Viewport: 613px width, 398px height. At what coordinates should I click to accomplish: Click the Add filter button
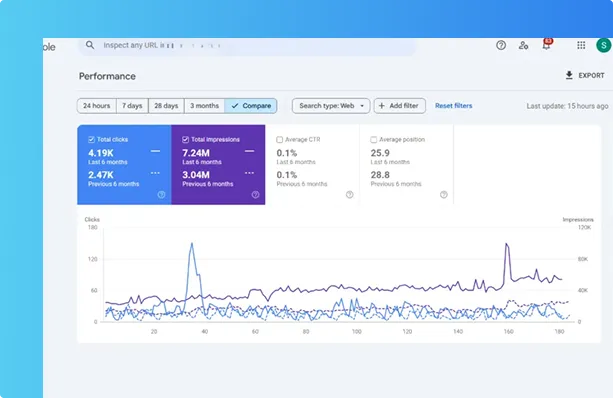click(x=400, y=106)
